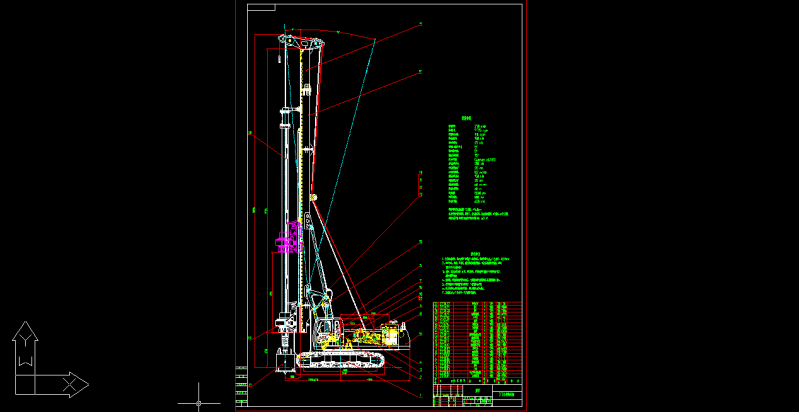Click the crosshair cursor marker
The width and height of the screenshot is (799, 412).
click(199, 402)
